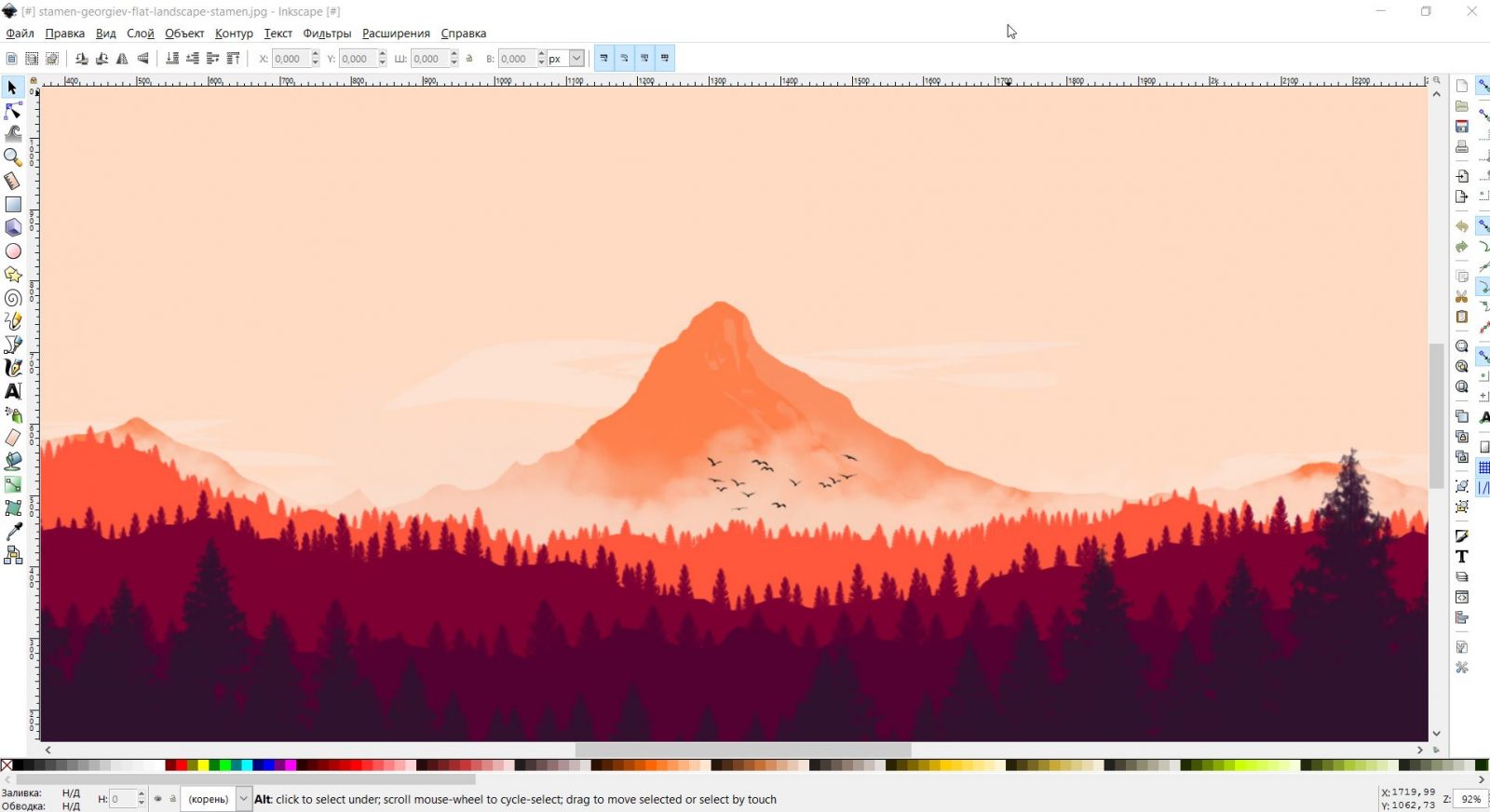
Task: Click the X coordinate input field
Action: click(x=291, y=59)
